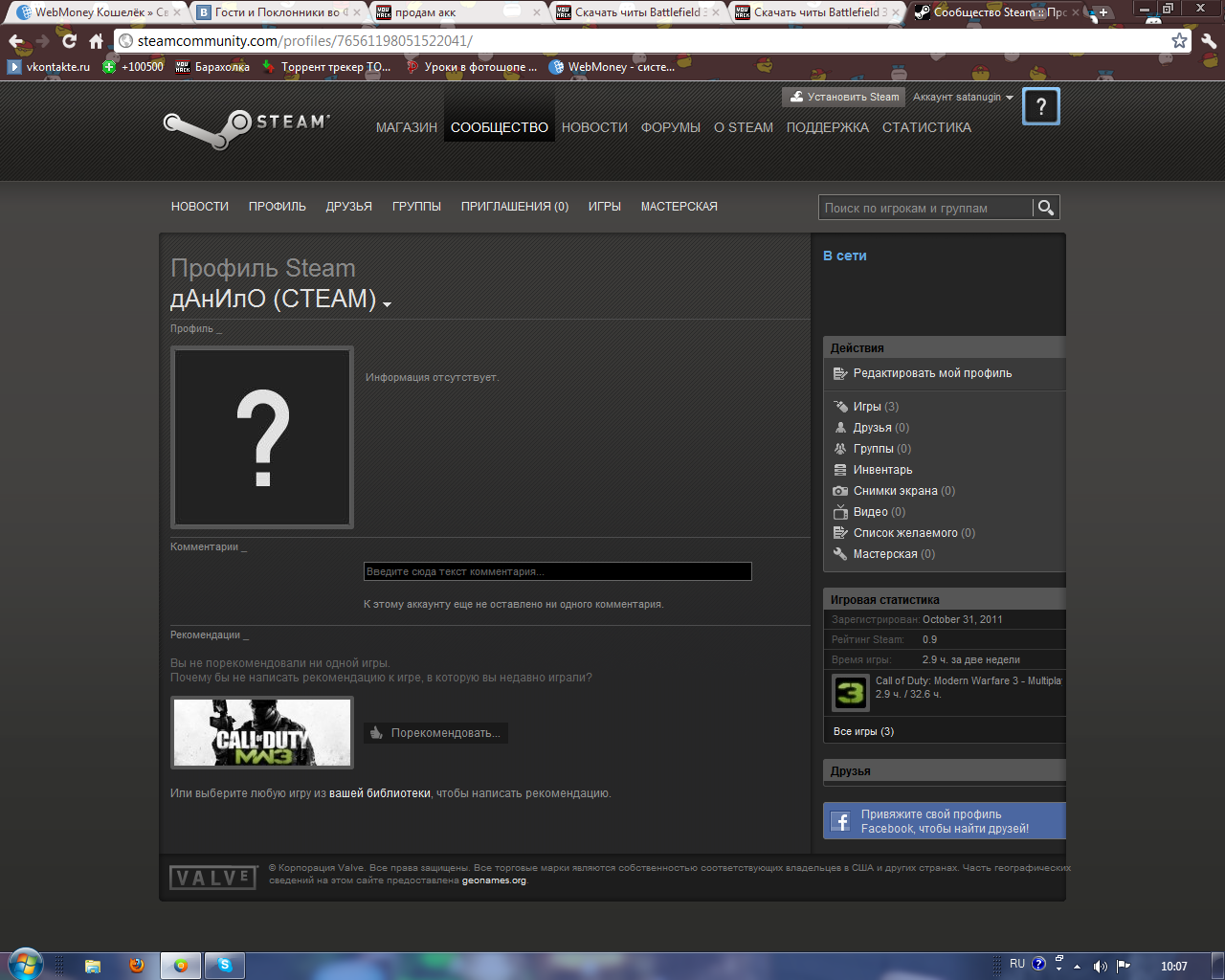The height and width of the screenshot is (980, 1225).
Task: Show hidden tray icons arrow
Action: [x=1077, y=967]
